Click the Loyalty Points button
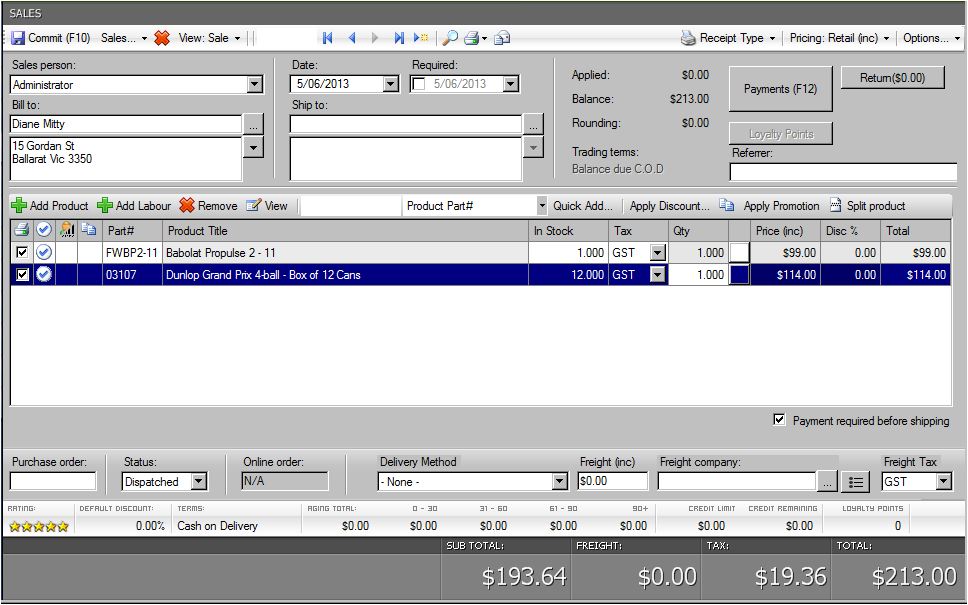Image resolution: width=968 pixels, height=605 pixels. click(x=781, y=134)
